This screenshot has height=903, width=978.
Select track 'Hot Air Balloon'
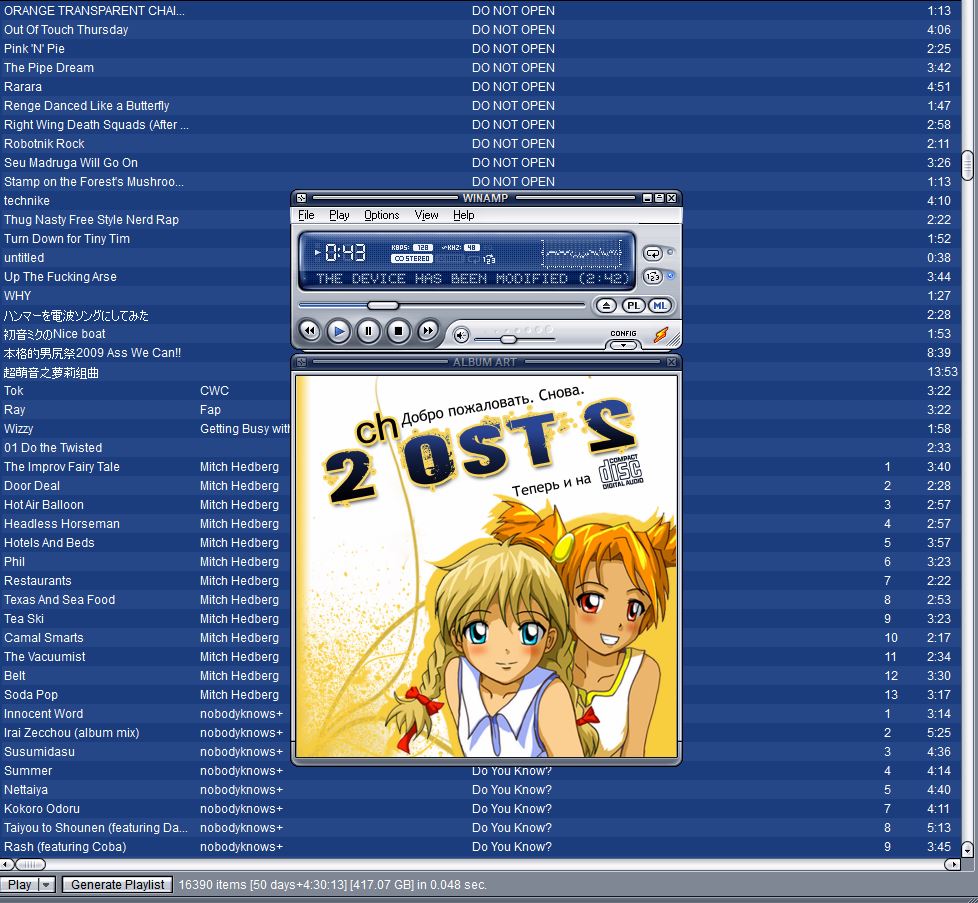(44, 505)
